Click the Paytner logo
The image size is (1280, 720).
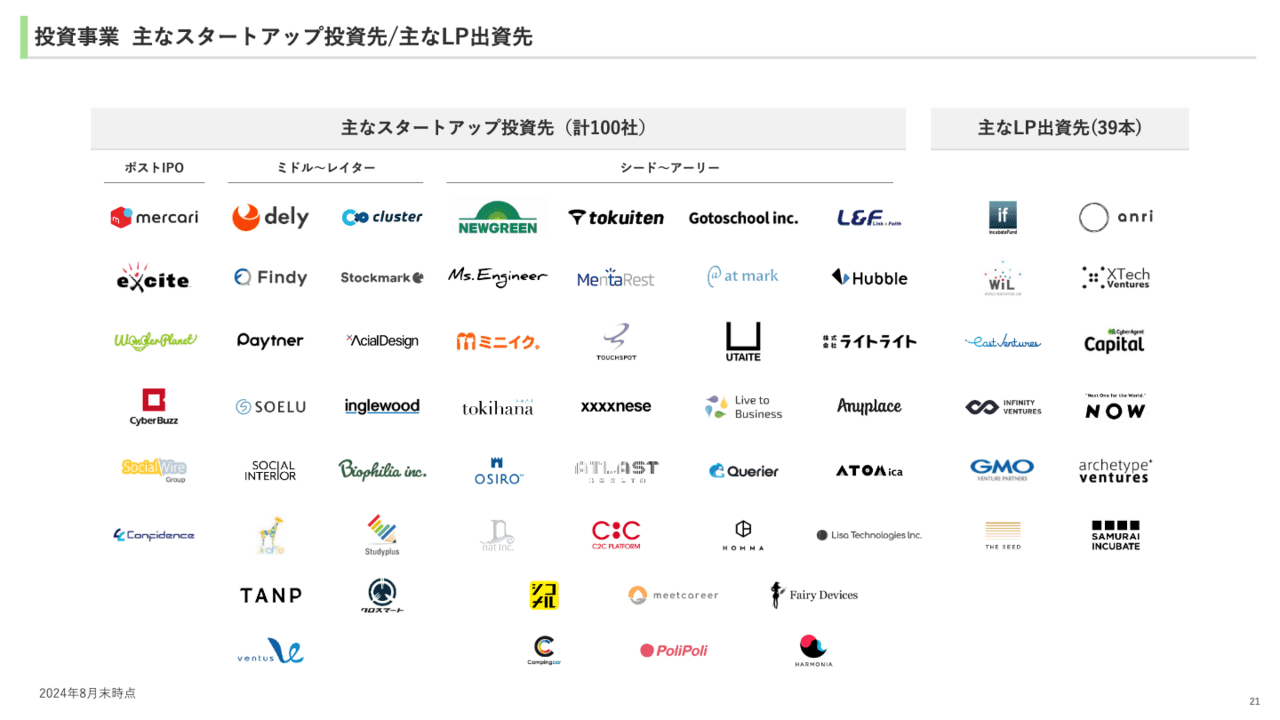(270, 340)
